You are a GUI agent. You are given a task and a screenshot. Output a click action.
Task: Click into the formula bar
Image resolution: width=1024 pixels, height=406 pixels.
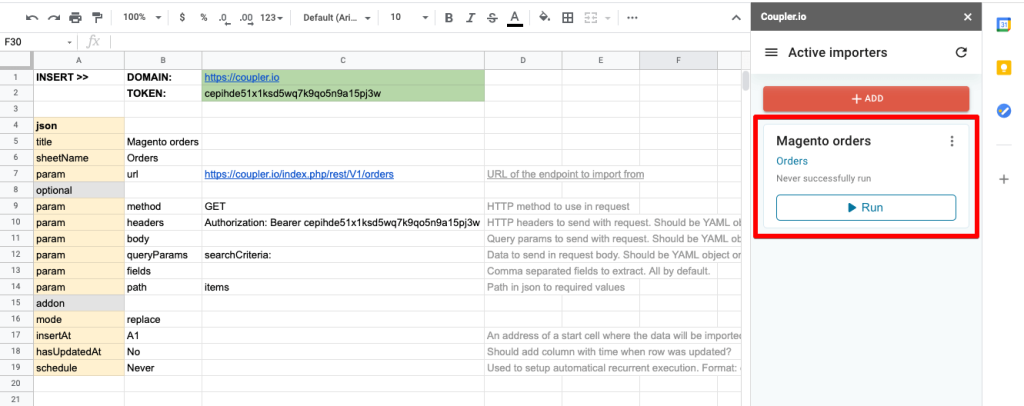pyautogui.click(x=428, y=42)
